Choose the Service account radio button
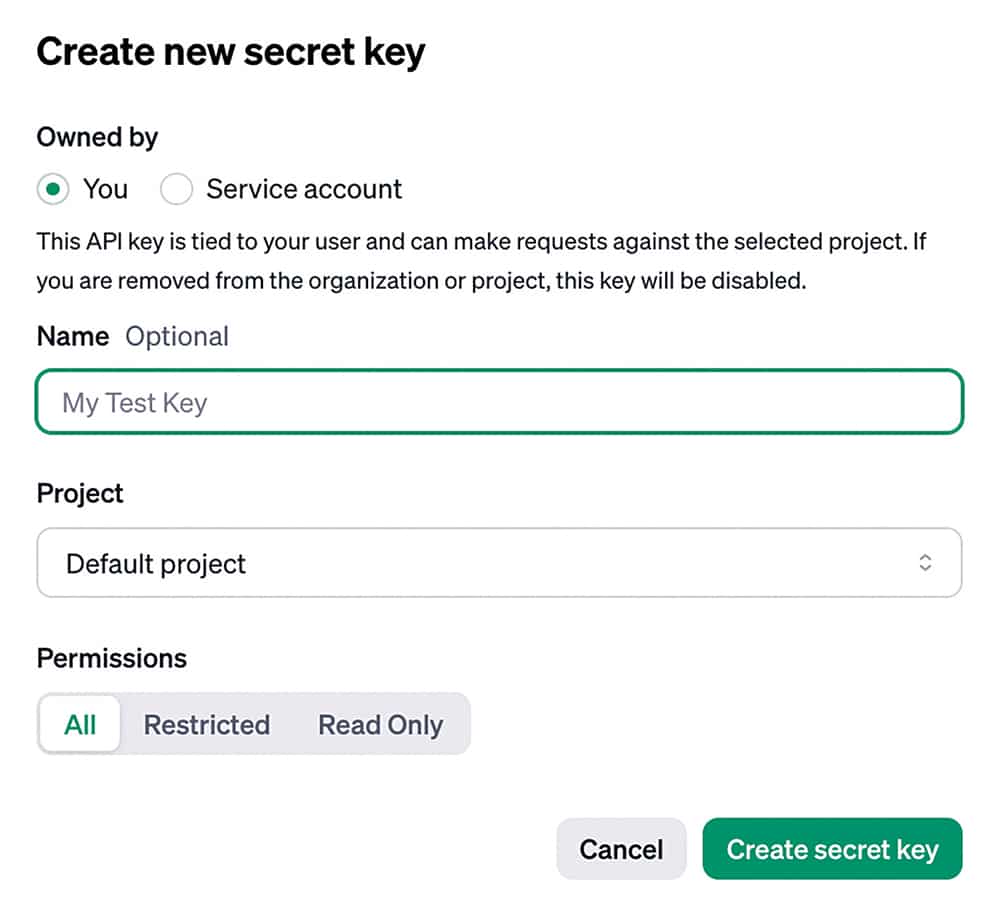Viewport: 1000px width, 912px height. tap(176, 189)
